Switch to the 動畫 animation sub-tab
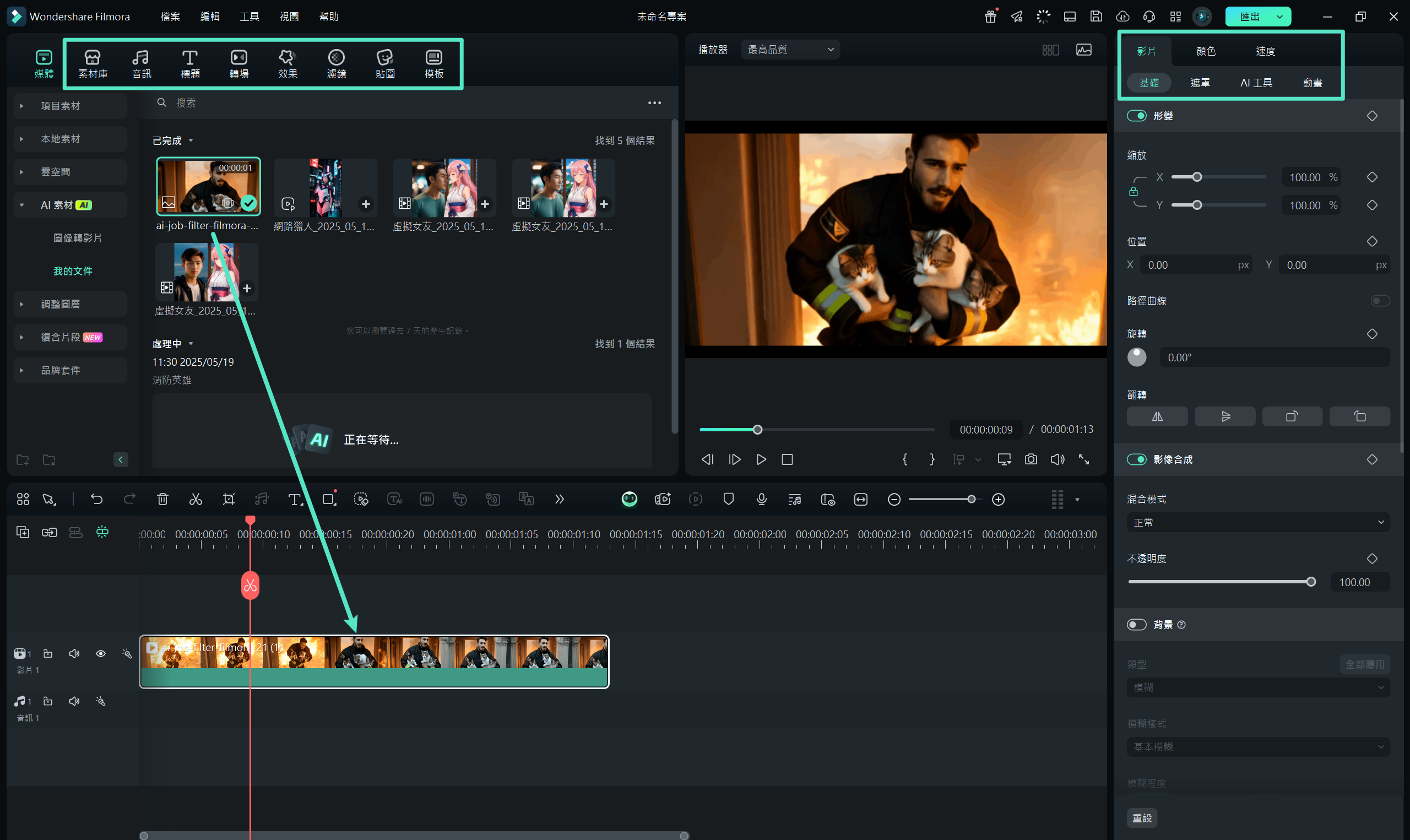The image size is (1410, 840). click(1313, 83)
